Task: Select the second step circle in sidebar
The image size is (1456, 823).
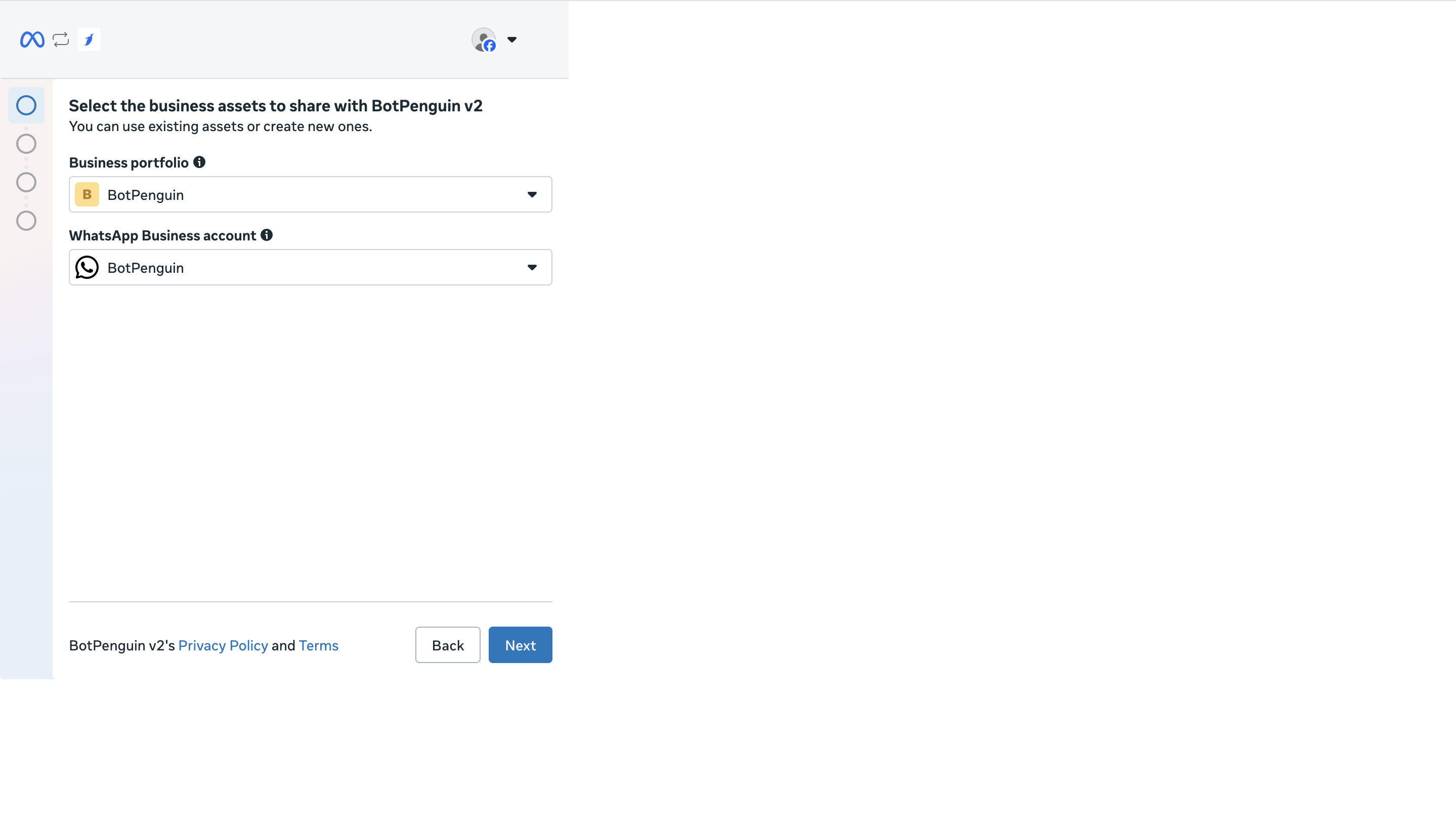Action: [x=26, y=144]
